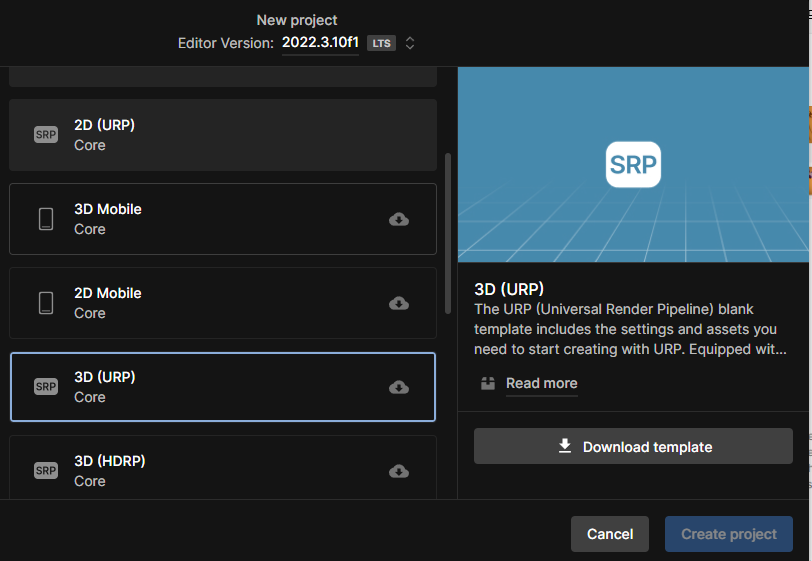Click the template list scrollbar
Viewport: 812px width, 561px height.
tap(448, 233)
